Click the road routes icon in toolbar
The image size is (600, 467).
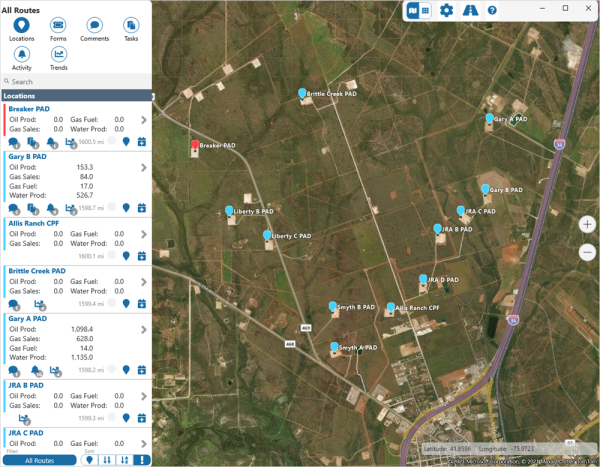(x=469, y=10)
